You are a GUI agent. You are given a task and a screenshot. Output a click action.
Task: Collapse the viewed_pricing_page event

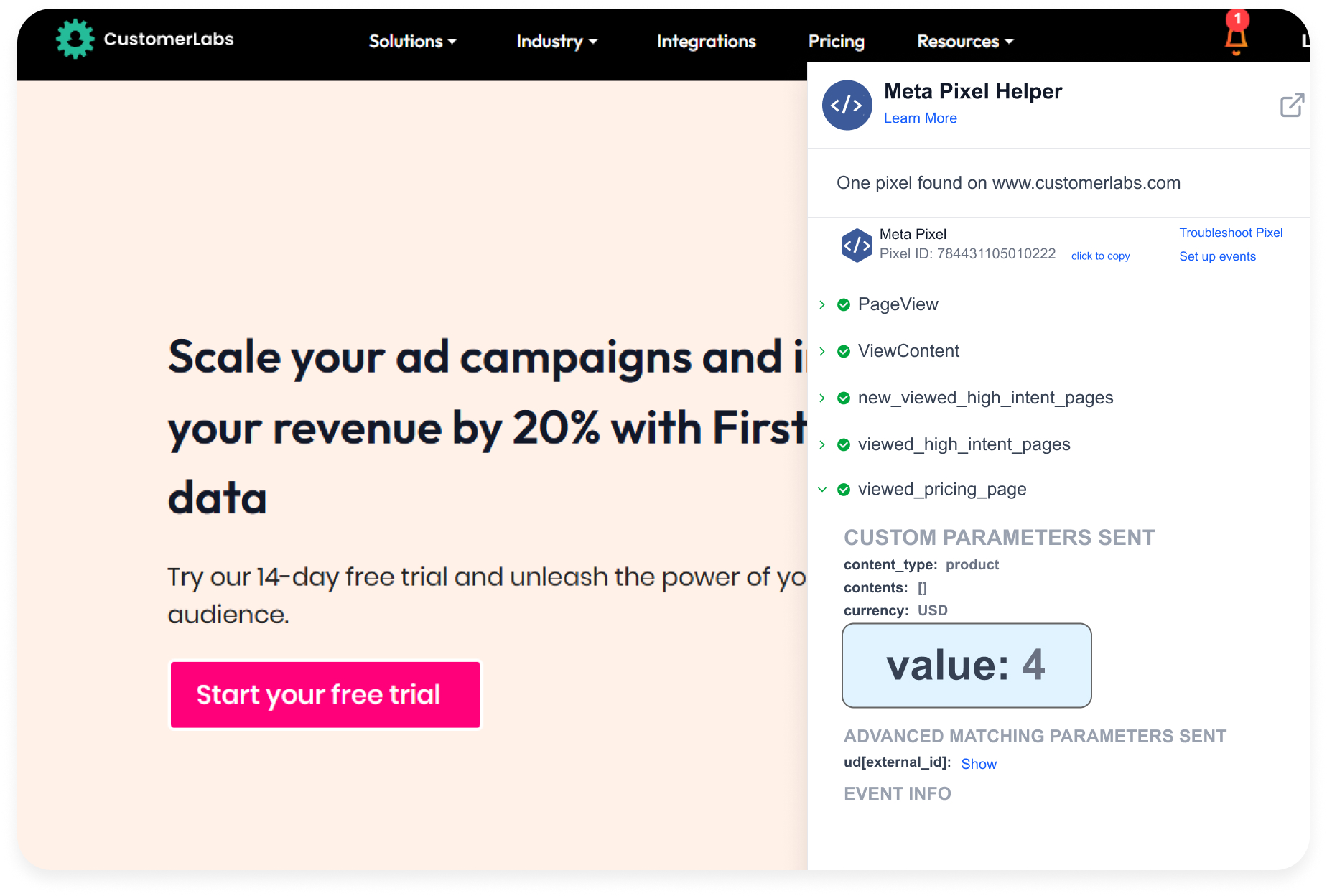pos(821,490)
